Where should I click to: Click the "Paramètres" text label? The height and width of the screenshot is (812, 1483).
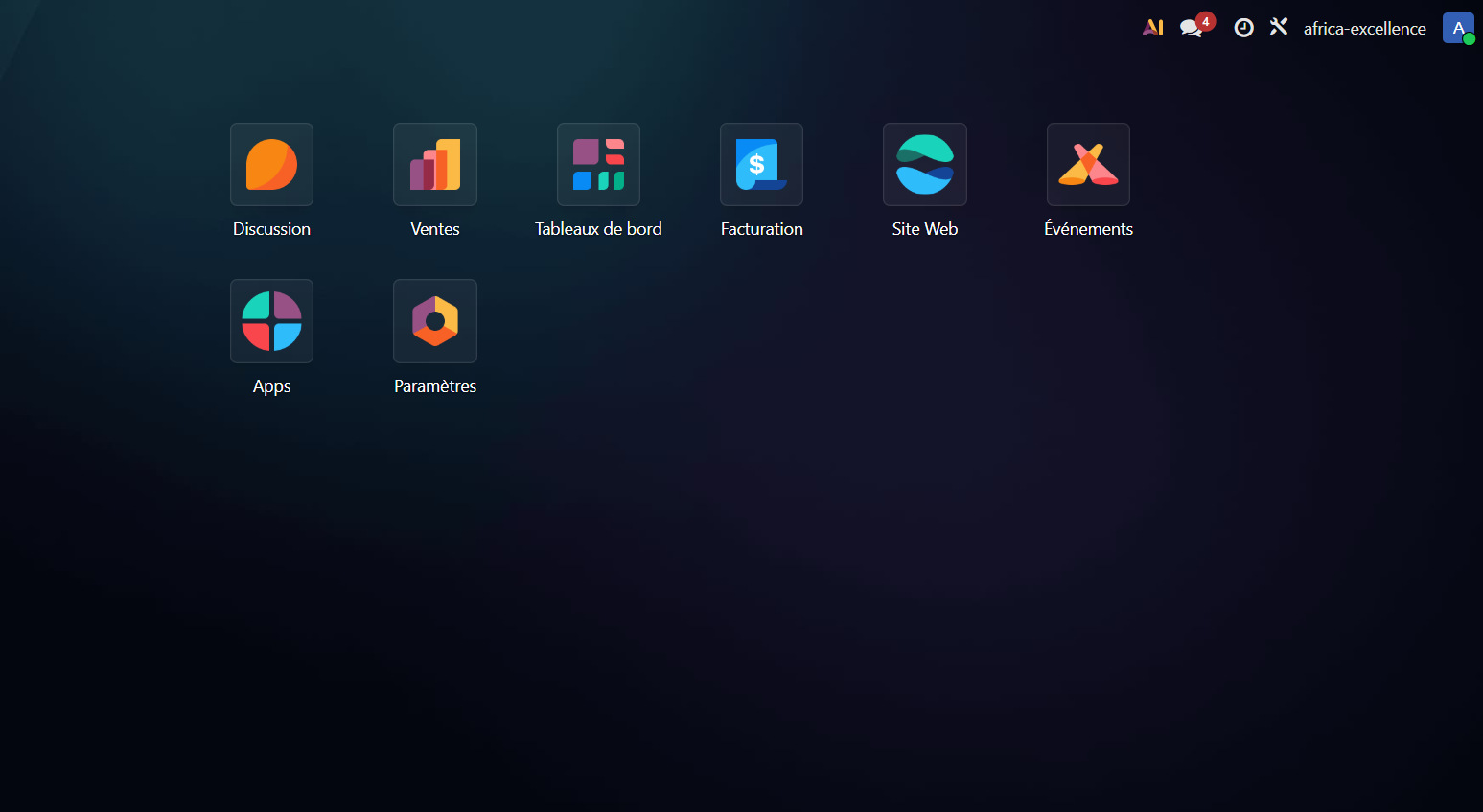pos(435,386)
